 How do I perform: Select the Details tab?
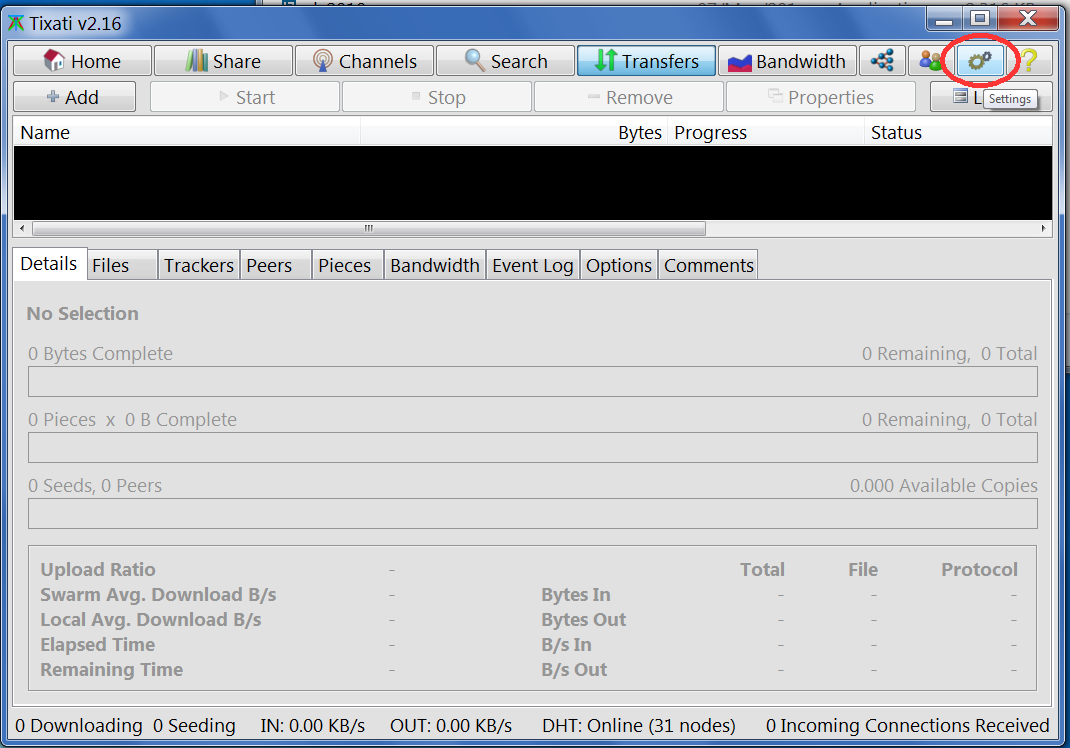(x=49, y=263)
